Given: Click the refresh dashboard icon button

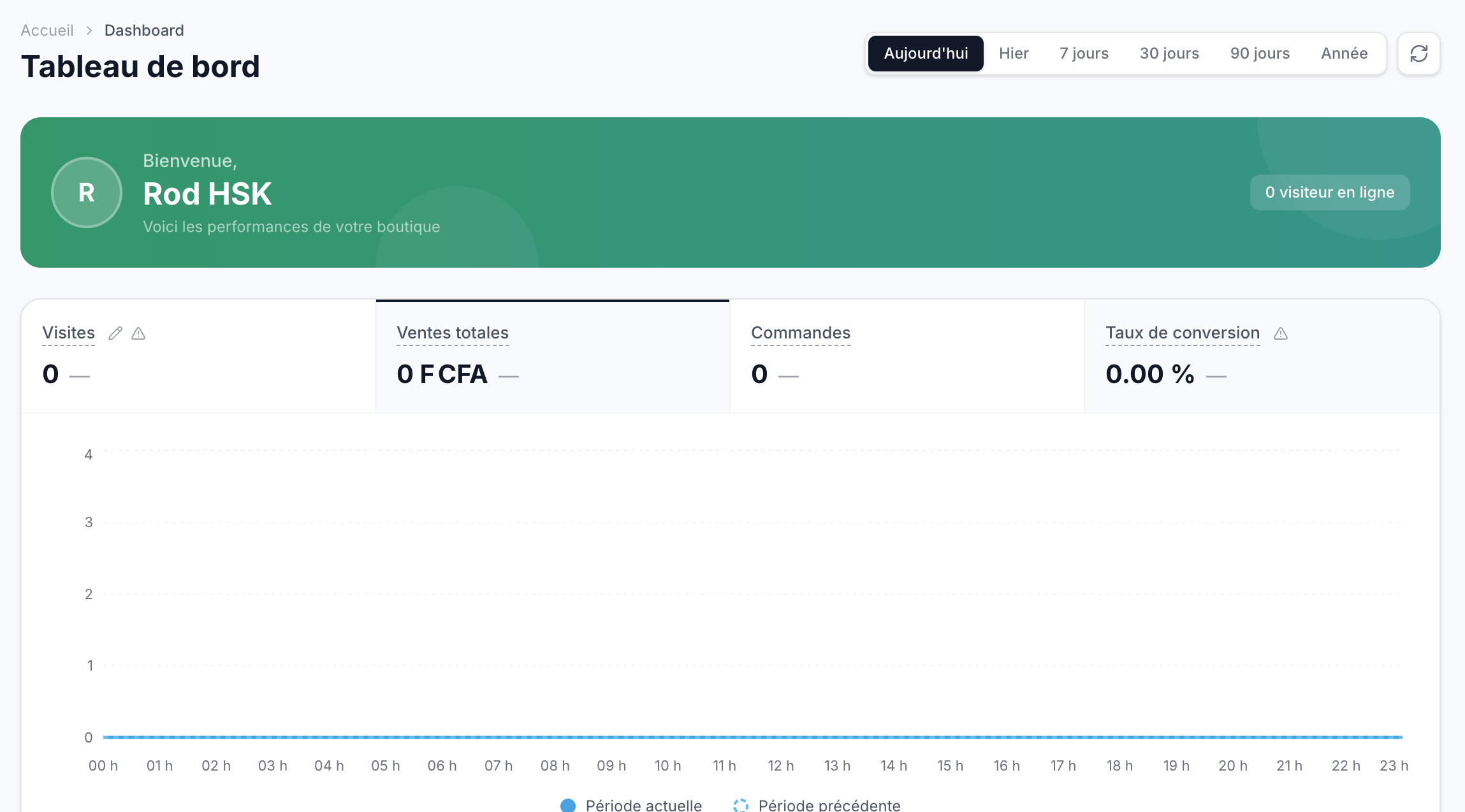Looking at the screenshot, I should 1418,54.
